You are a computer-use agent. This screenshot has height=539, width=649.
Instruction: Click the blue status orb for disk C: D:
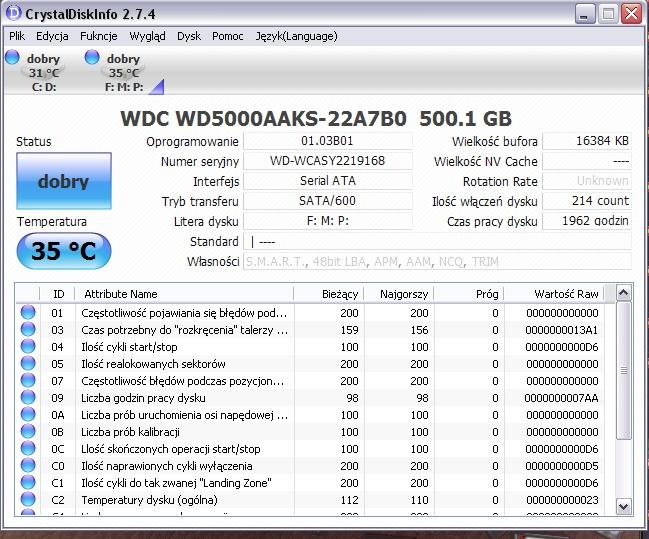[x=12, y=57]
